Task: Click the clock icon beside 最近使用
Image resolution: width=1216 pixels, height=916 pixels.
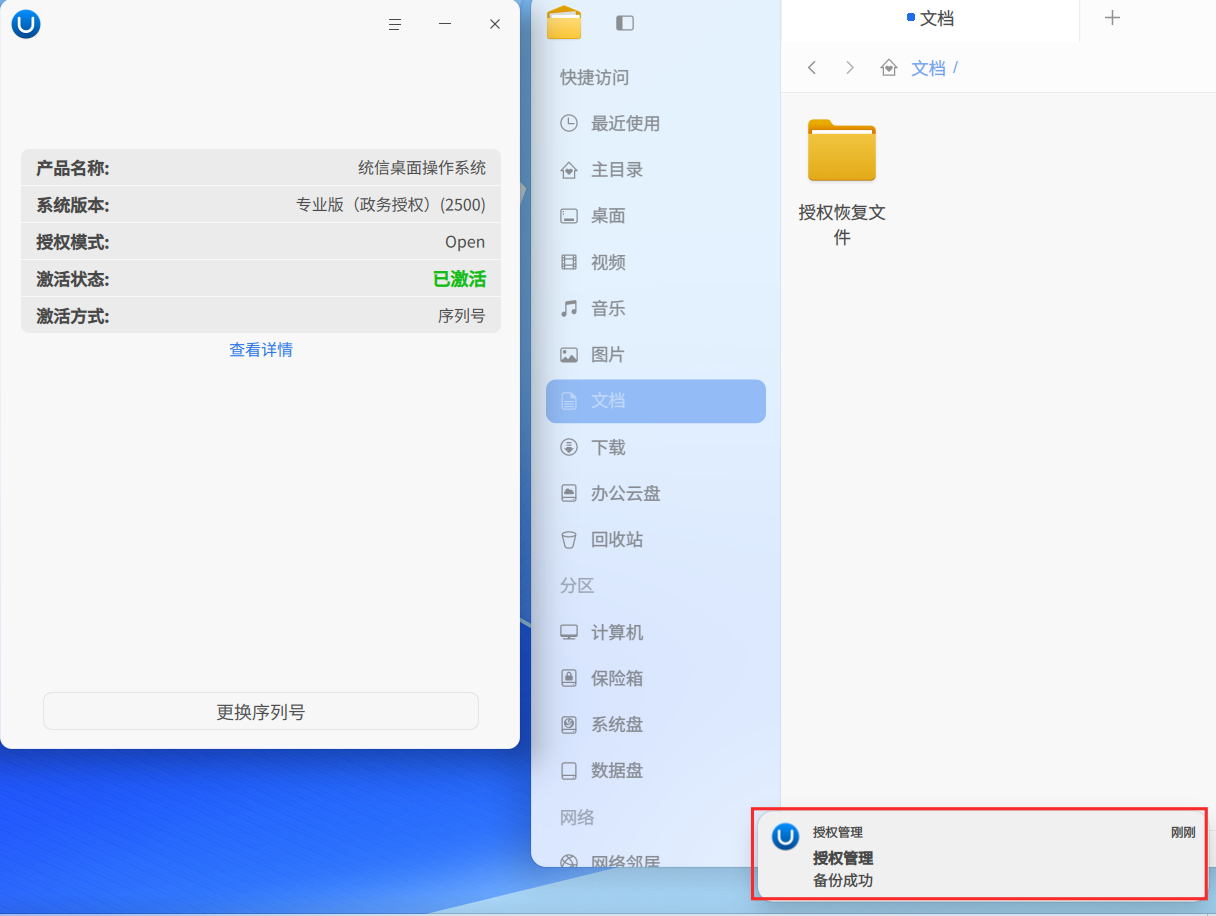Action: tap(569, 124)
